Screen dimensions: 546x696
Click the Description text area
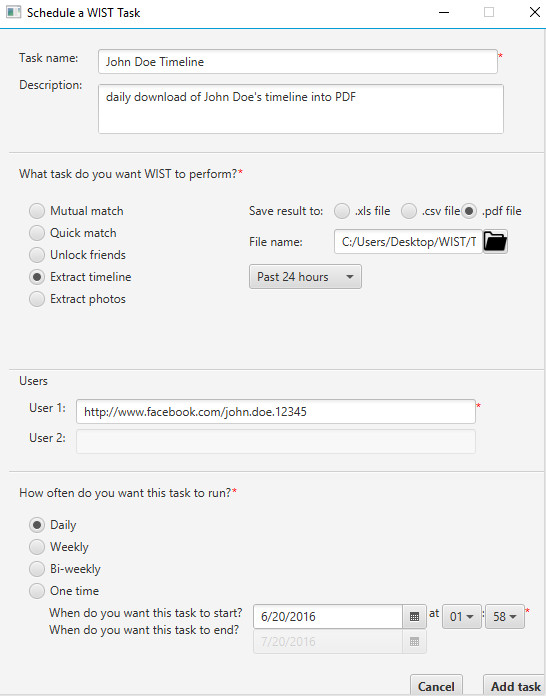(x=301, y=109)
